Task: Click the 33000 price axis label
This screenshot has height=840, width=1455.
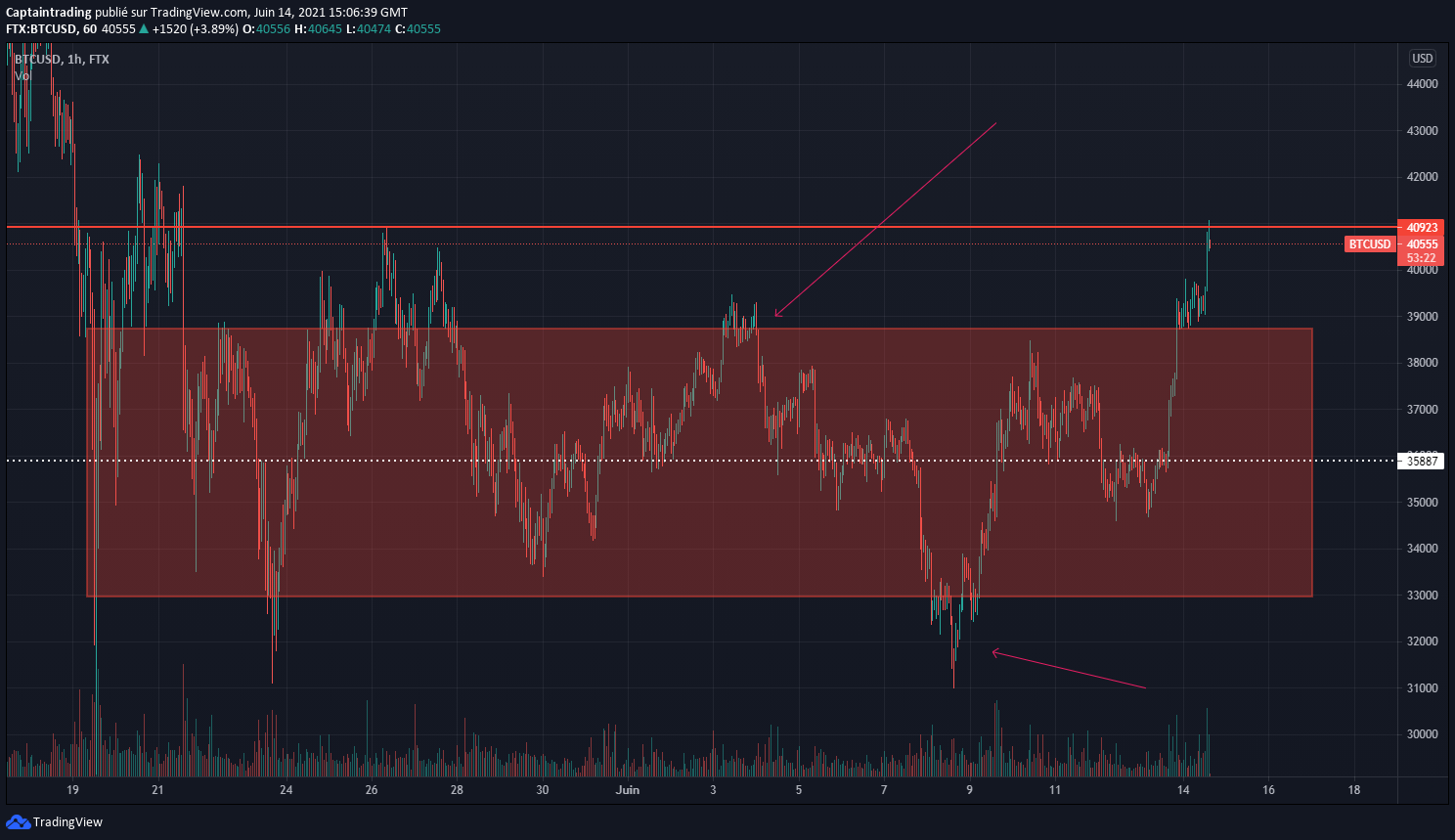Action: pos(1422,596)
